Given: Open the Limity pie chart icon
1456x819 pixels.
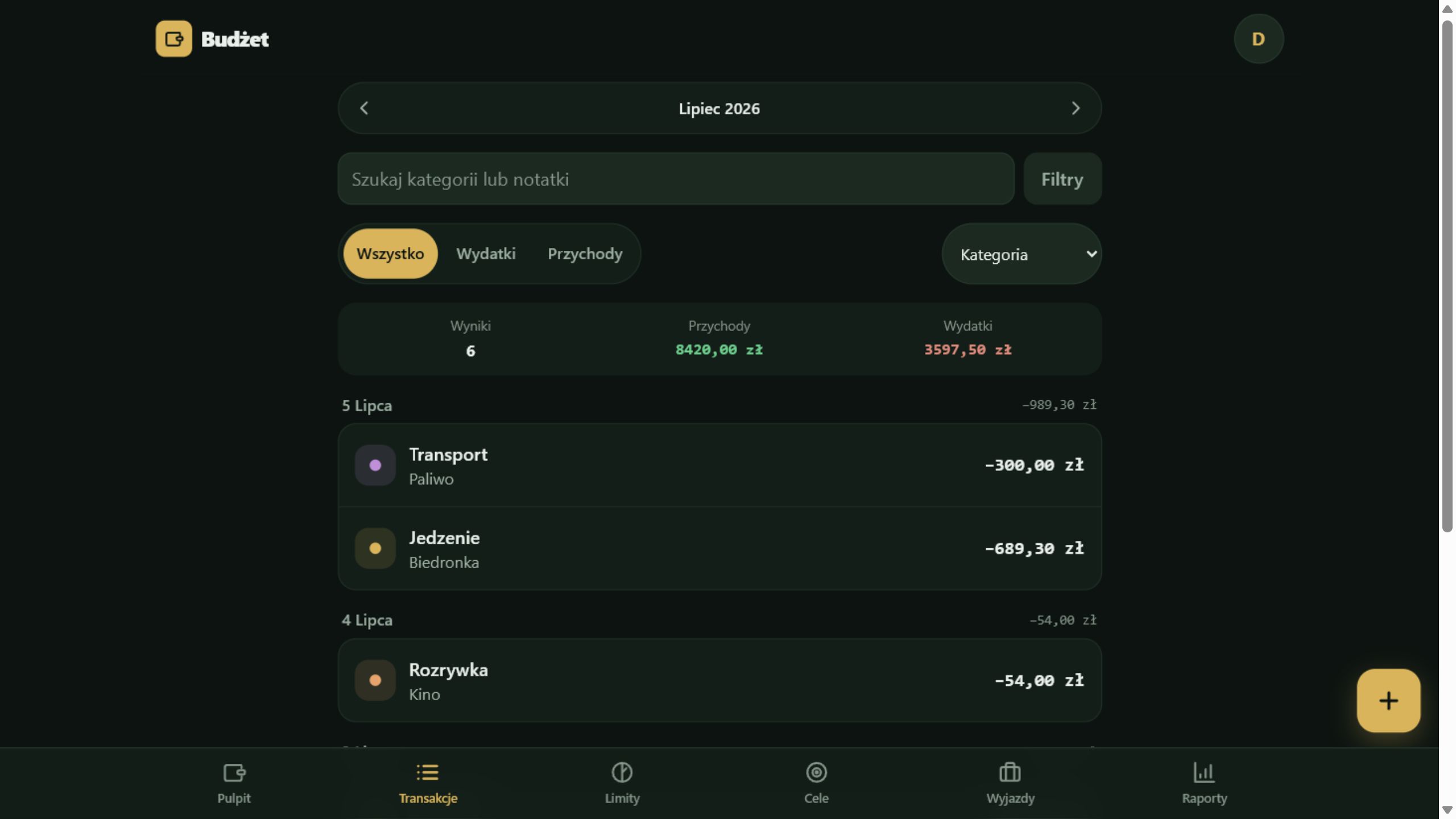Looking at the screenshot, I should (622, 772).
